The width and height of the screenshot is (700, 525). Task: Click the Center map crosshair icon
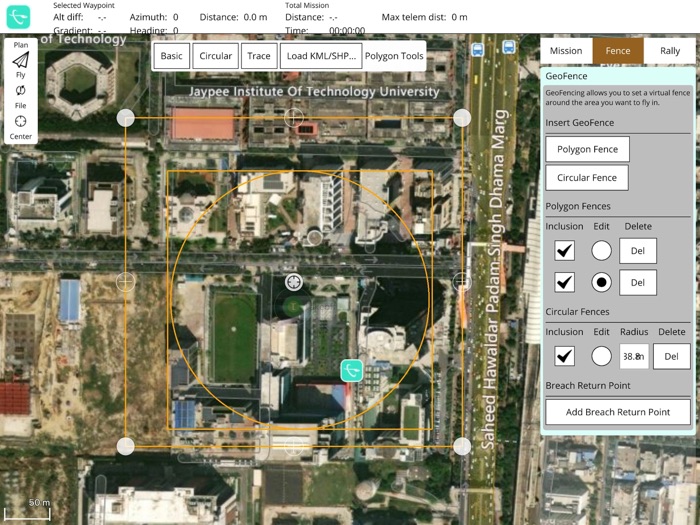[21, 121]
